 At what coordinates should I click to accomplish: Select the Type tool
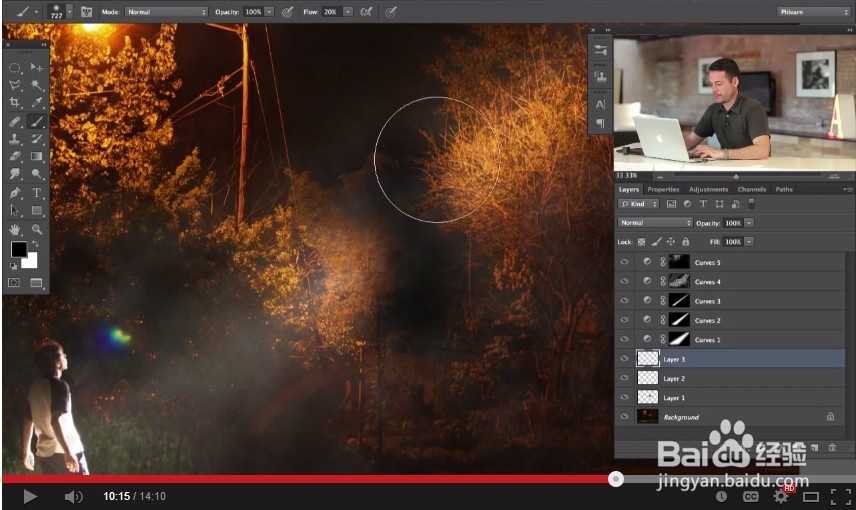pos(37,193)
